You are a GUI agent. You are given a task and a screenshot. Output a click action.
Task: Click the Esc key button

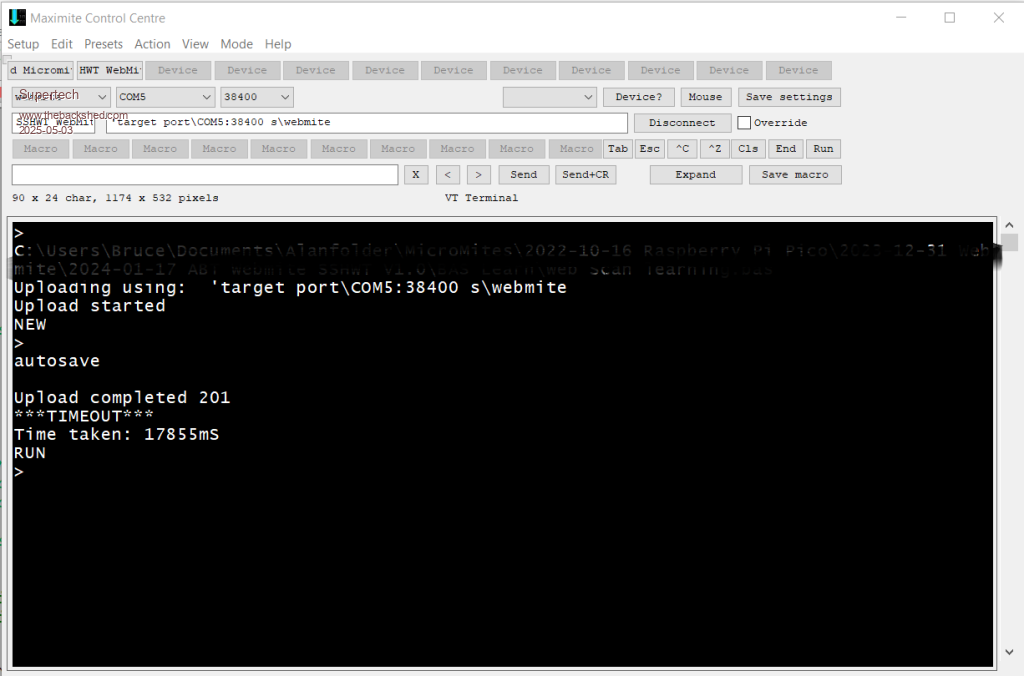click(650, 149)
